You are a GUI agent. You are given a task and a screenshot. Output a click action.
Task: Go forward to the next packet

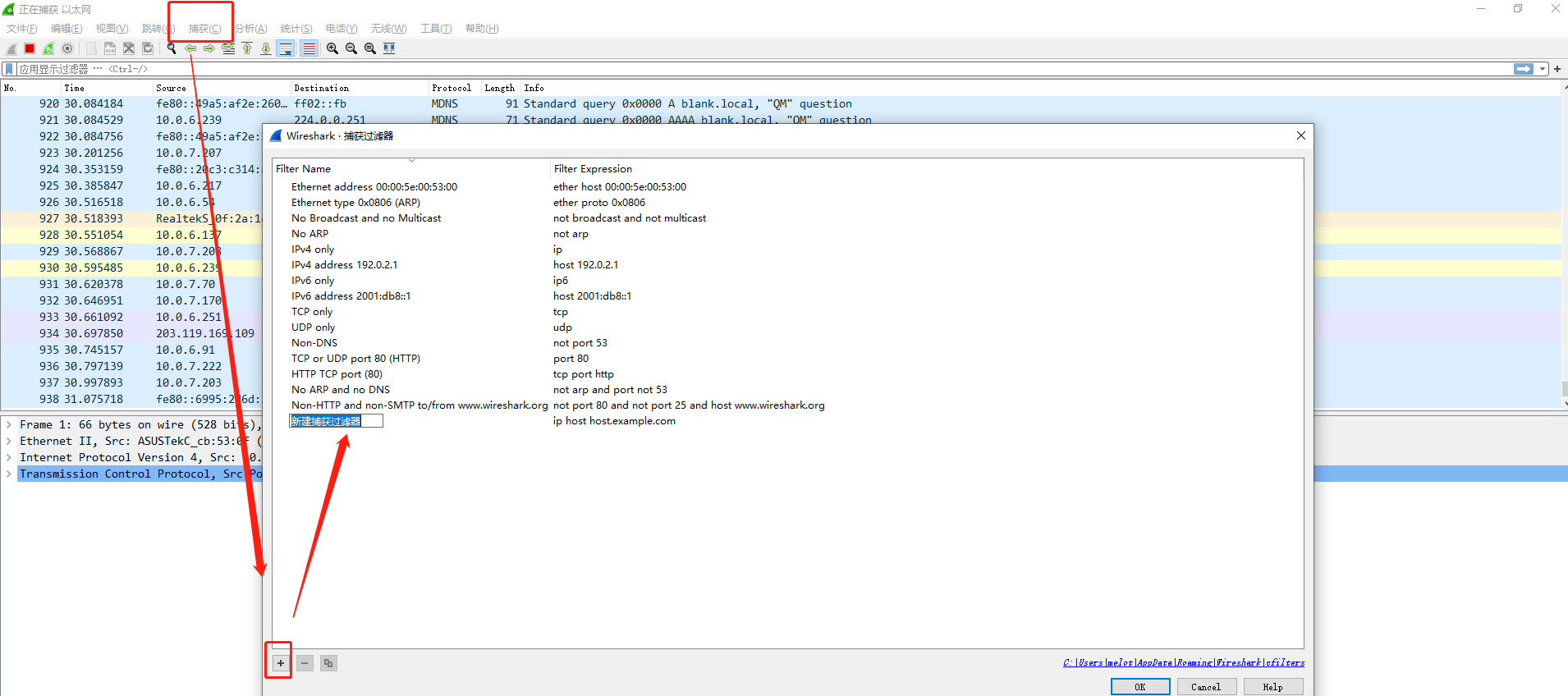(x=209, y=48)
